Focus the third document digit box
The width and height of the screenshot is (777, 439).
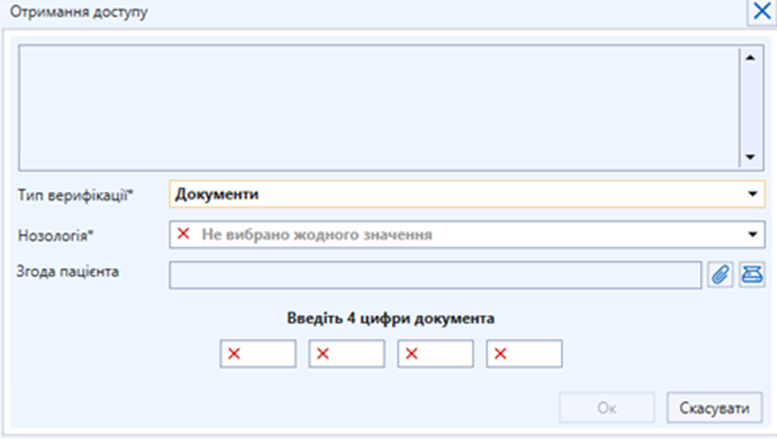435,354
